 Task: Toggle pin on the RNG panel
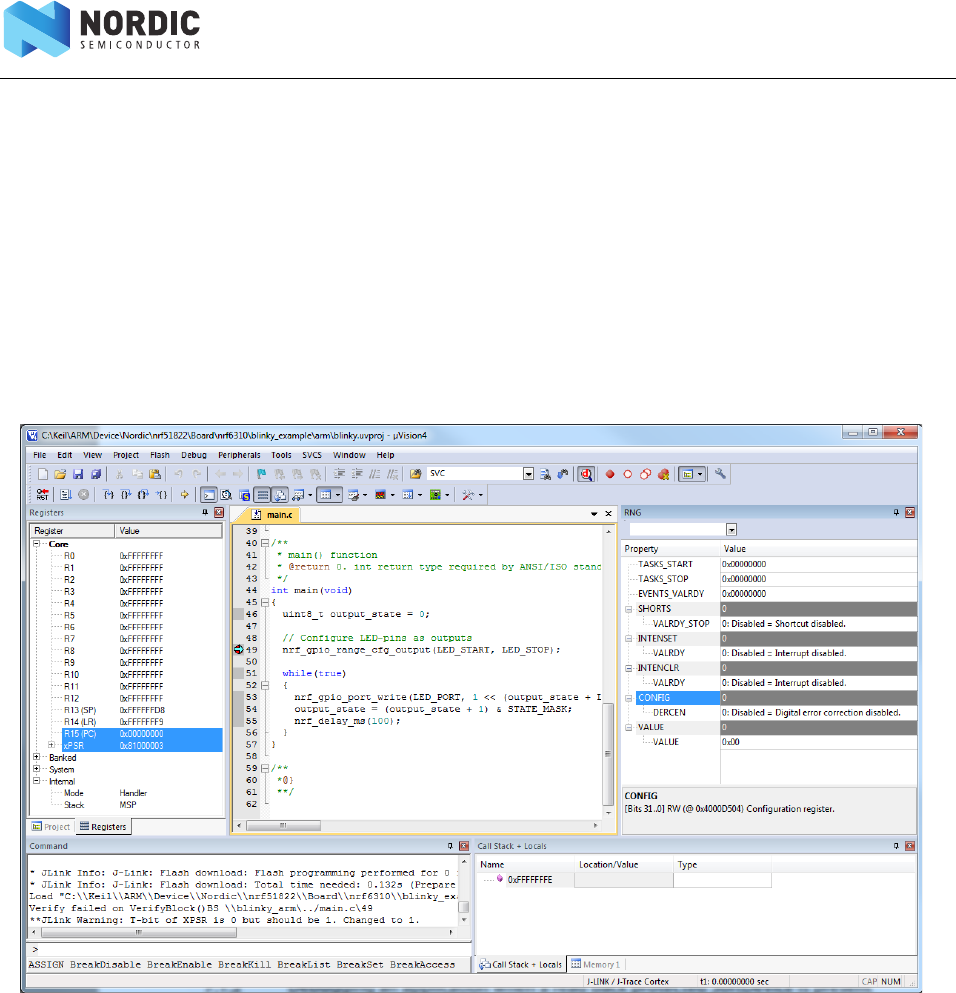[x=896, y=512]
